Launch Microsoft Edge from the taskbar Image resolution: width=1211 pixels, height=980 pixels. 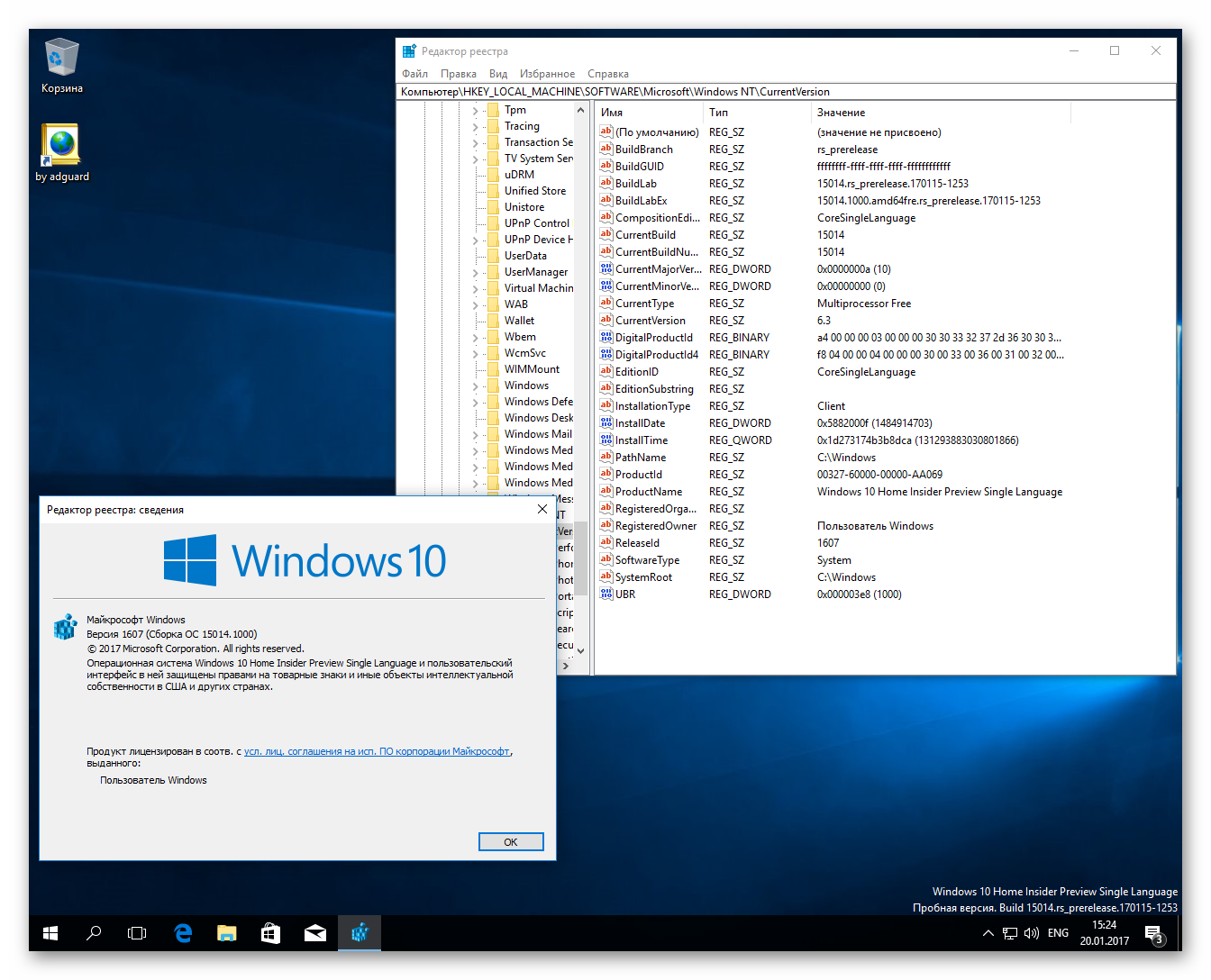(x=183, y=933)
